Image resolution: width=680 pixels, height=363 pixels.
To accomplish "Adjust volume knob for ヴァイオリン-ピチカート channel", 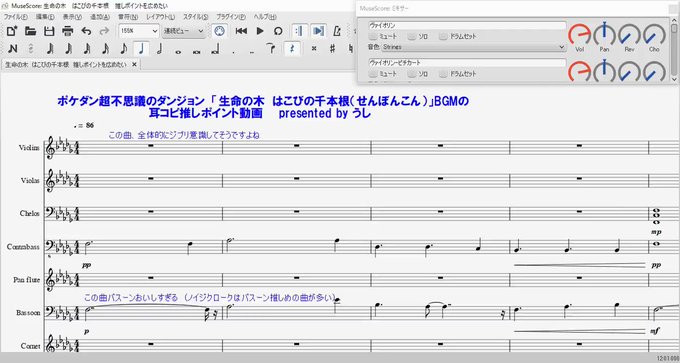I will point(580,71).
